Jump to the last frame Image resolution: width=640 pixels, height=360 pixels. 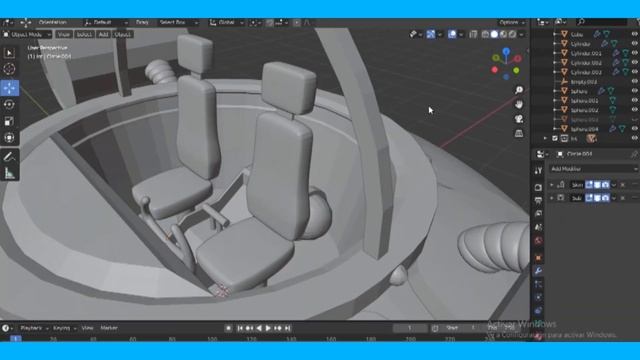(288, 328)
